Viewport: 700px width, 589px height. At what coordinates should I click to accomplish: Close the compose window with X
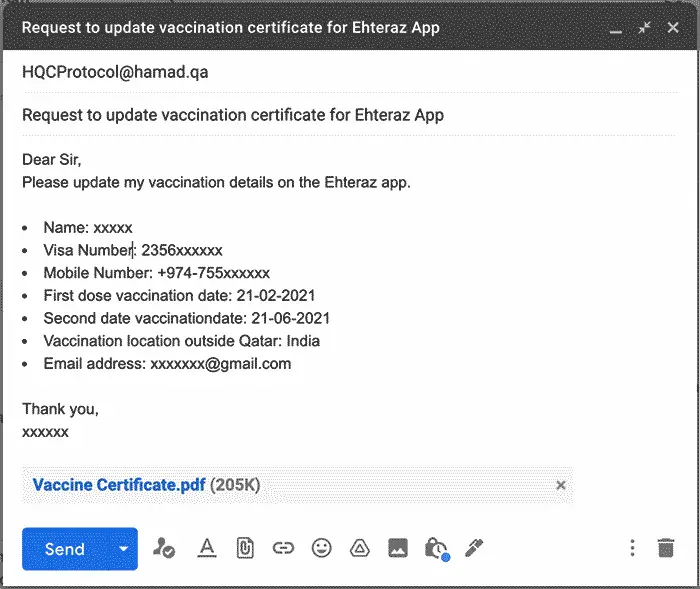(673, 28)
